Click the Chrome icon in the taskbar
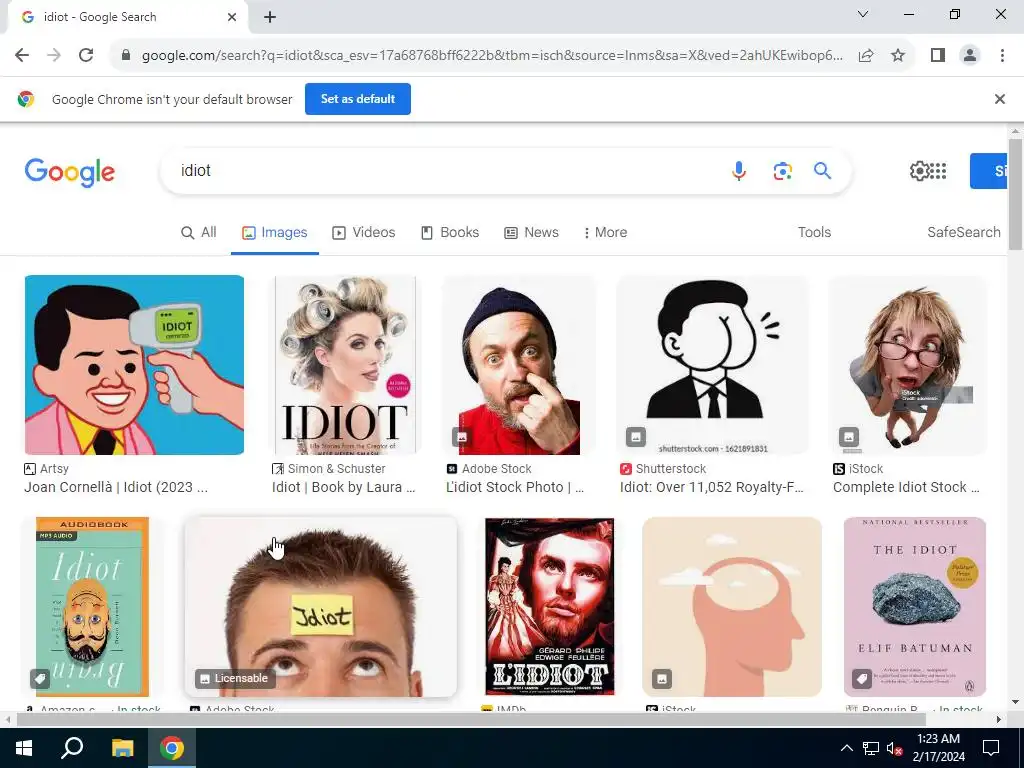The image size is (1024, 768). pos(172,748)
